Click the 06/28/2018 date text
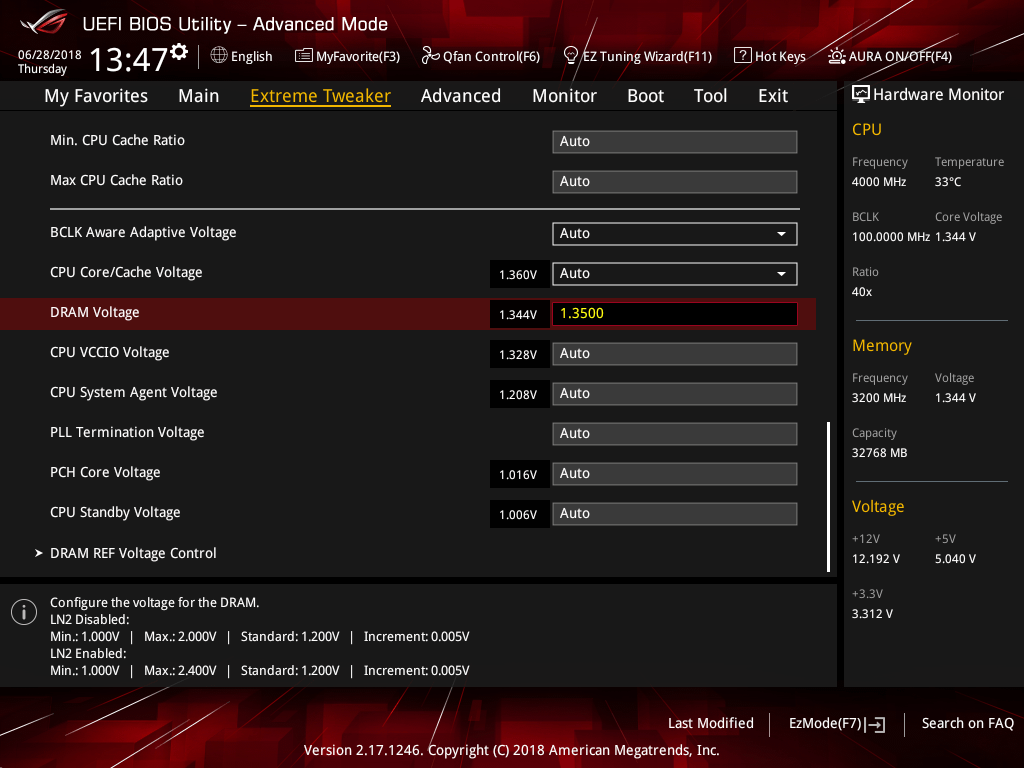The height and width of the screenshot is (768, 1024). [50, 55]
